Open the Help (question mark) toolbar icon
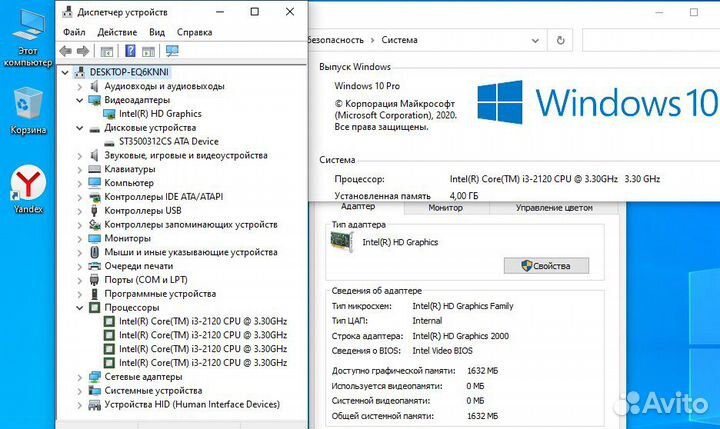Image resolution: width=720 pixels, height=429 pixels. coord(130,51)
